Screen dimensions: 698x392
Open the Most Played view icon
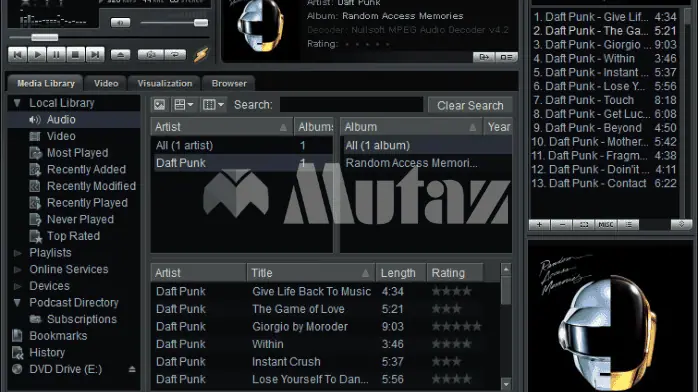35,153
